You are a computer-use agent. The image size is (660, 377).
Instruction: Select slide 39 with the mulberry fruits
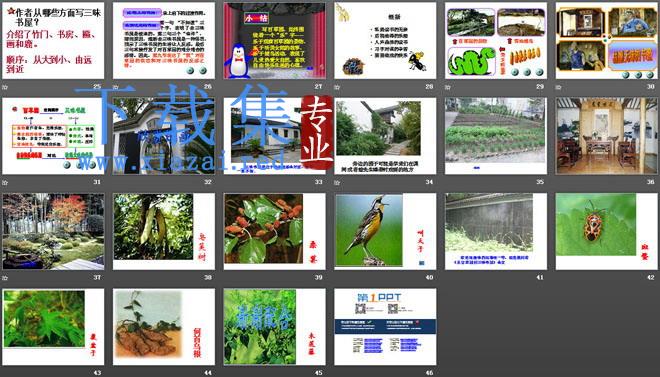click(x=274, y=231)
